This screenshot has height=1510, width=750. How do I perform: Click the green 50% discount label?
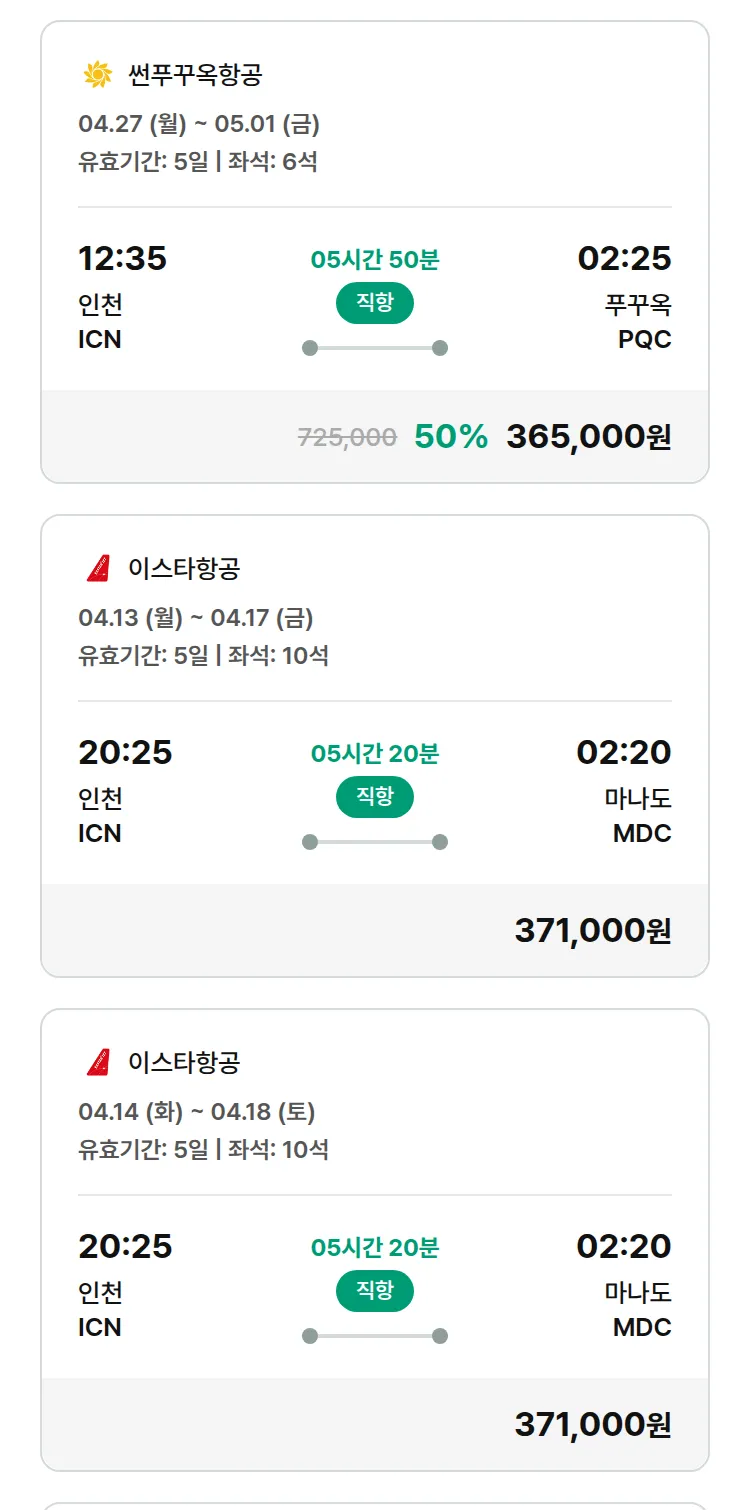click(451, 437)
